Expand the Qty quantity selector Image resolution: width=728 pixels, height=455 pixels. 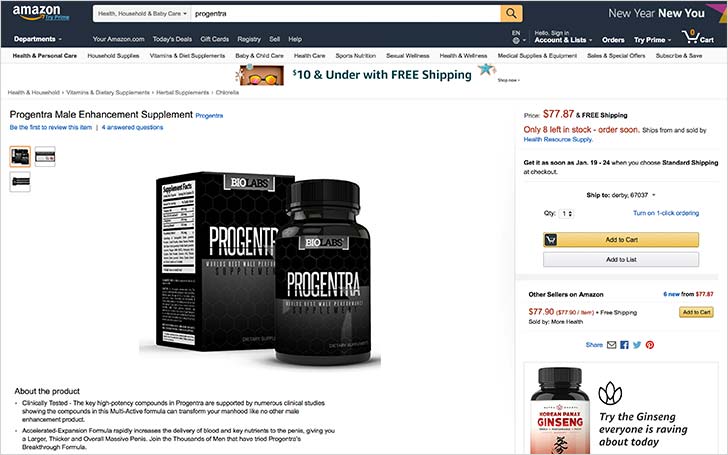click(566, 214)
